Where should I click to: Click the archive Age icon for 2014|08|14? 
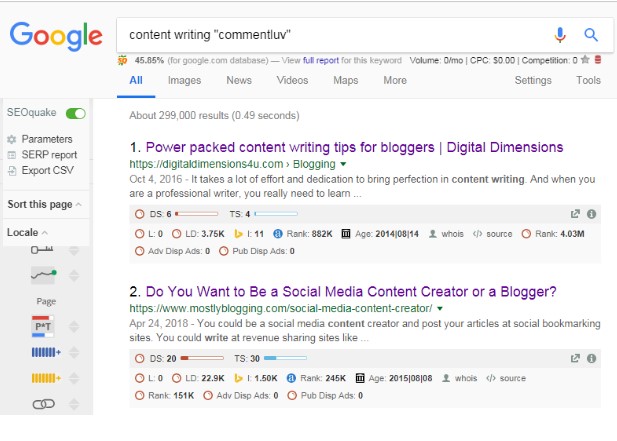[x=346, y=234]
